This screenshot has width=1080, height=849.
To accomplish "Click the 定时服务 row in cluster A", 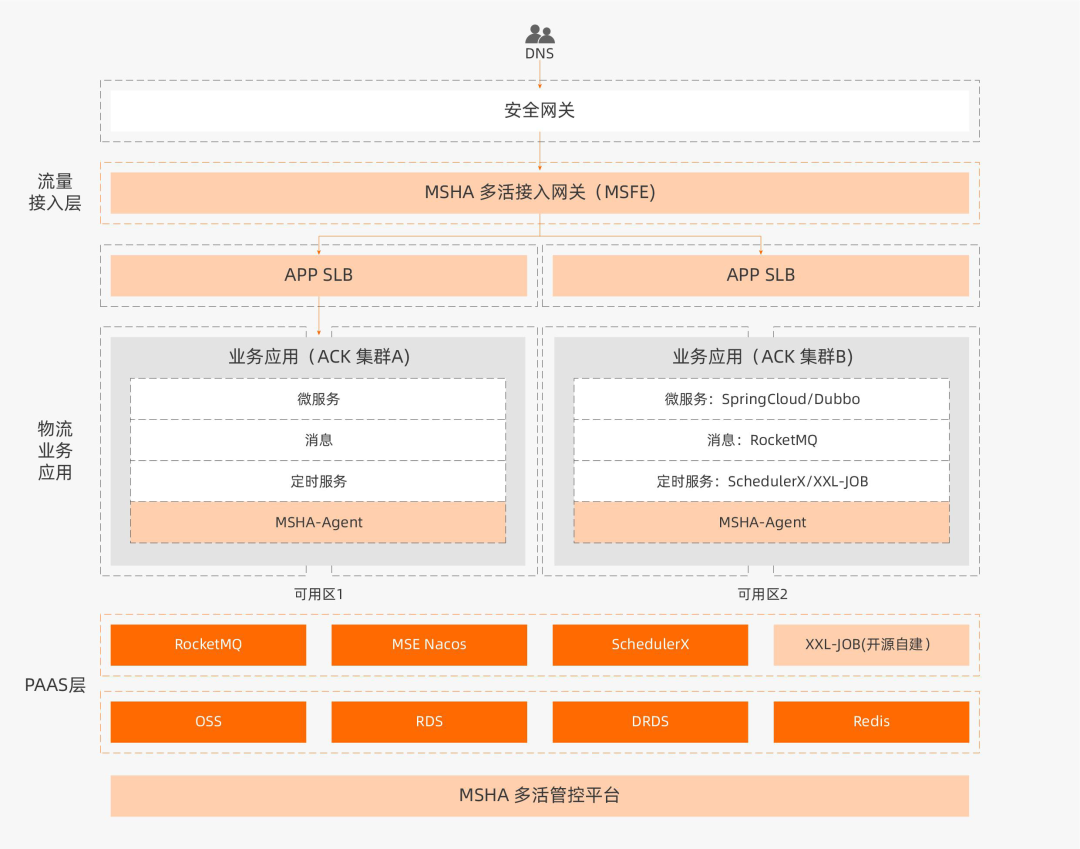I will click(318, 481).
